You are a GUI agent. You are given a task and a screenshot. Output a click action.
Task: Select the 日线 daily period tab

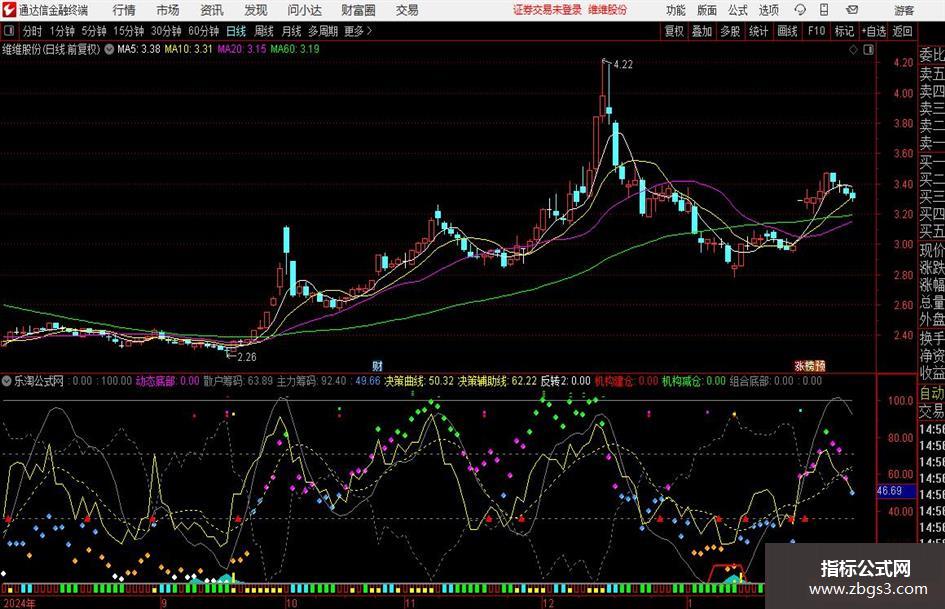236,31
